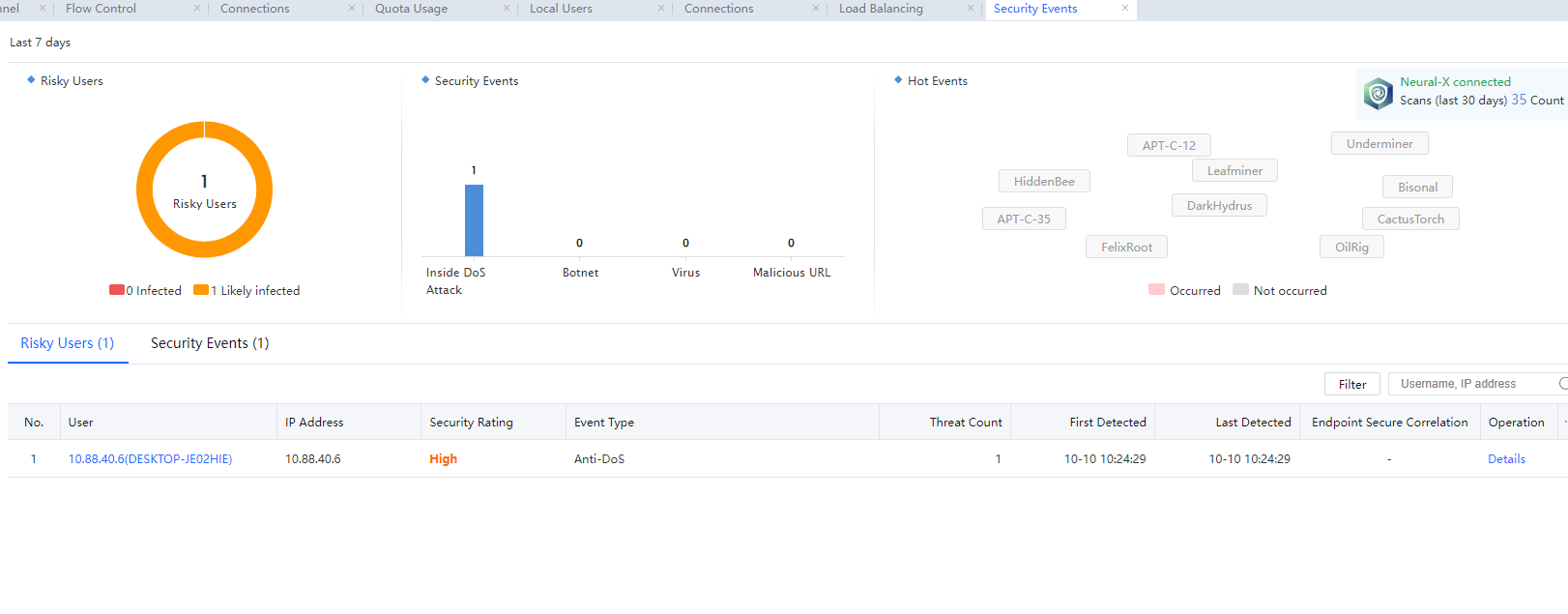Select the Risky Users (1) tab
Image resolution: width=1568 pixels, height=614 pixels.
68,343
